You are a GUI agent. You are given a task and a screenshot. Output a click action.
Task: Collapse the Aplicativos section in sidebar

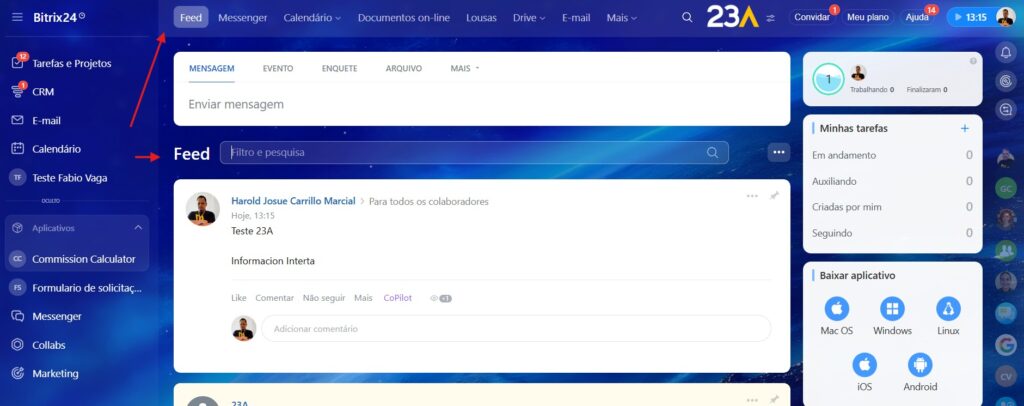pos(138,228)
